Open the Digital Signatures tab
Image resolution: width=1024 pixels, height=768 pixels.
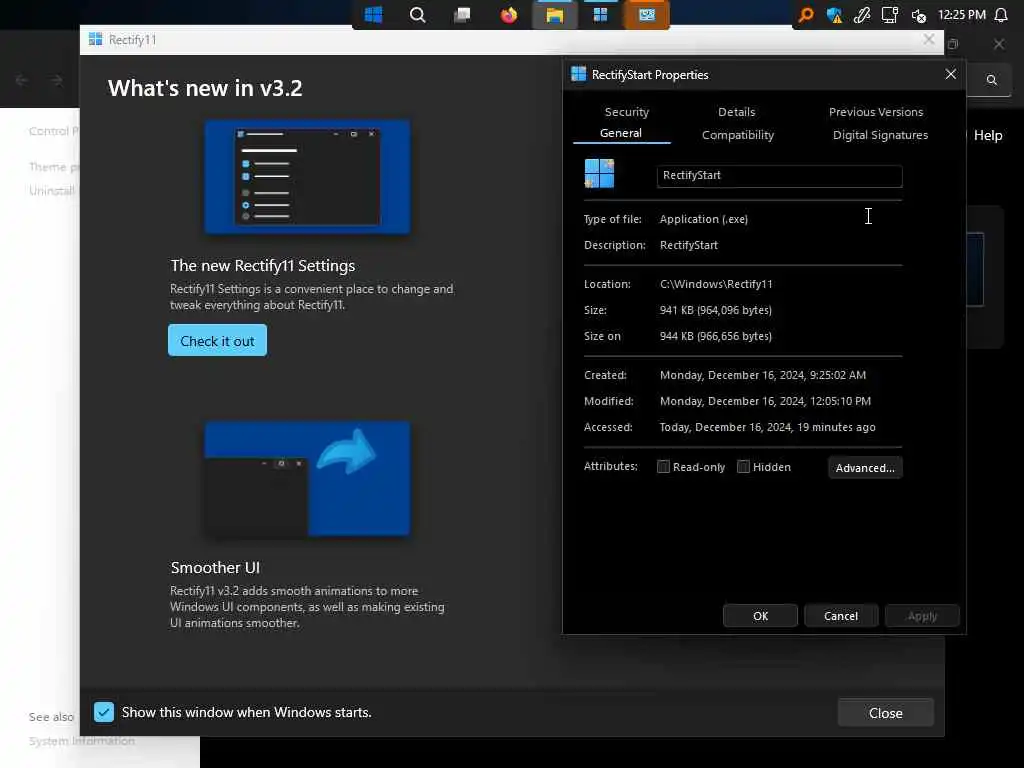tap(880, 135)
